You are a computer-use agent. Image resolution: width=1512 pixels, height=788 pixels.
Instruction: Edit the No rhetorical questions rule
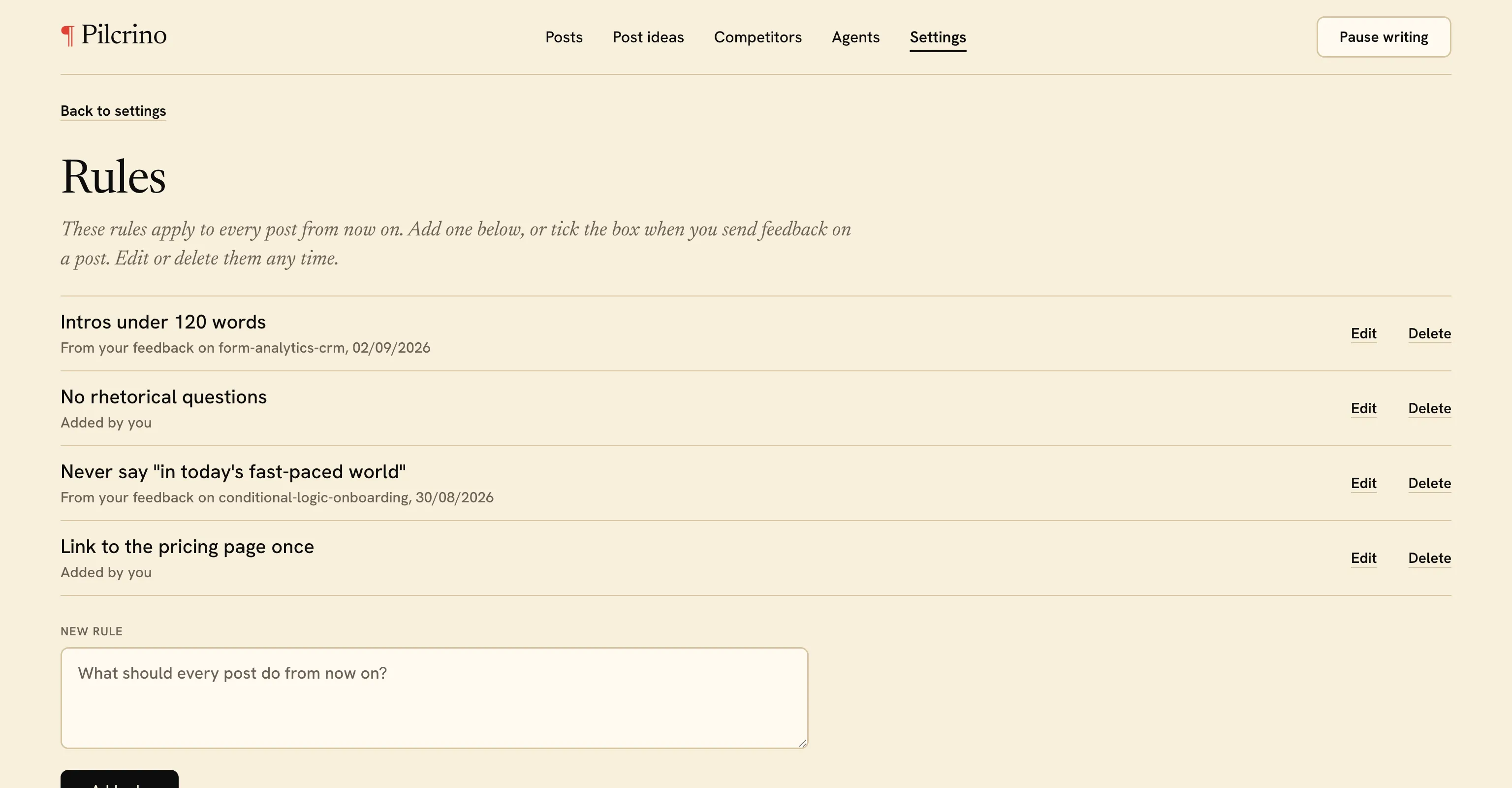[x=1363, y=408]
